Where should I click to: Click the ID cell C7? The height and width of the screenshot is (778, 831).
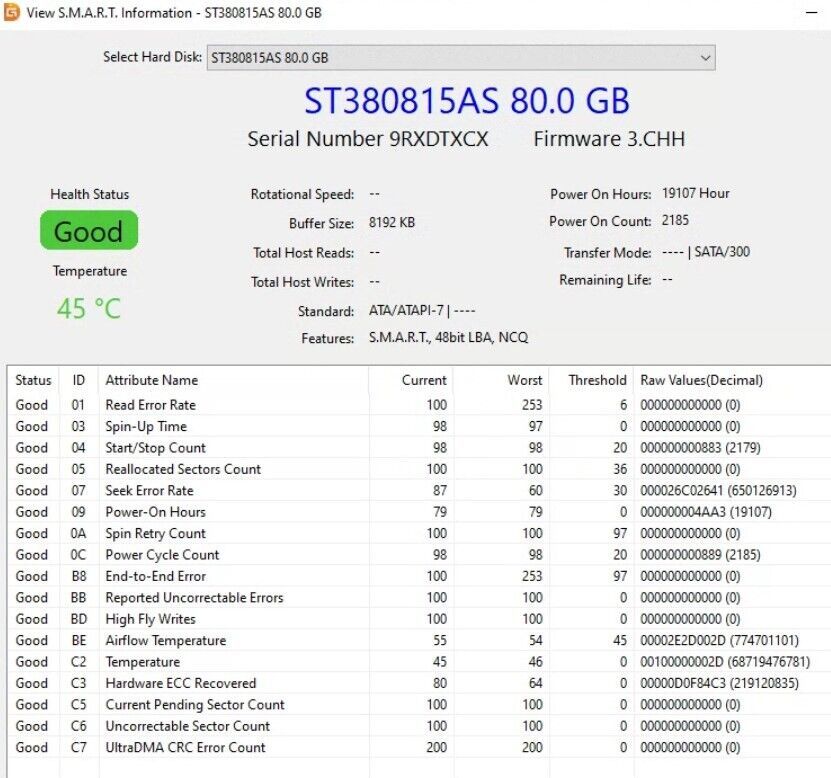click(78, 747)
